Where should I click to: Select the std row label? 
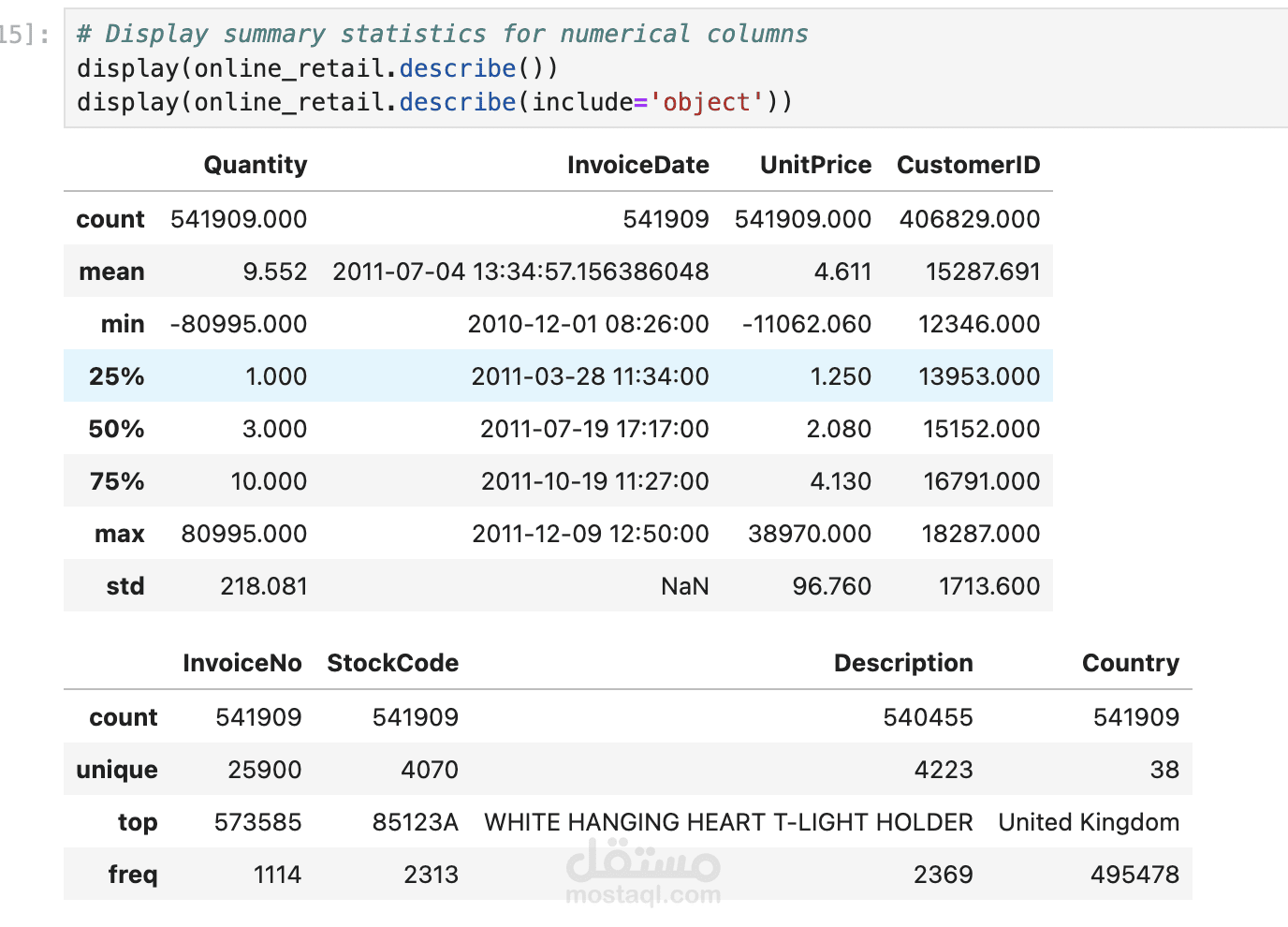[124, 586]
